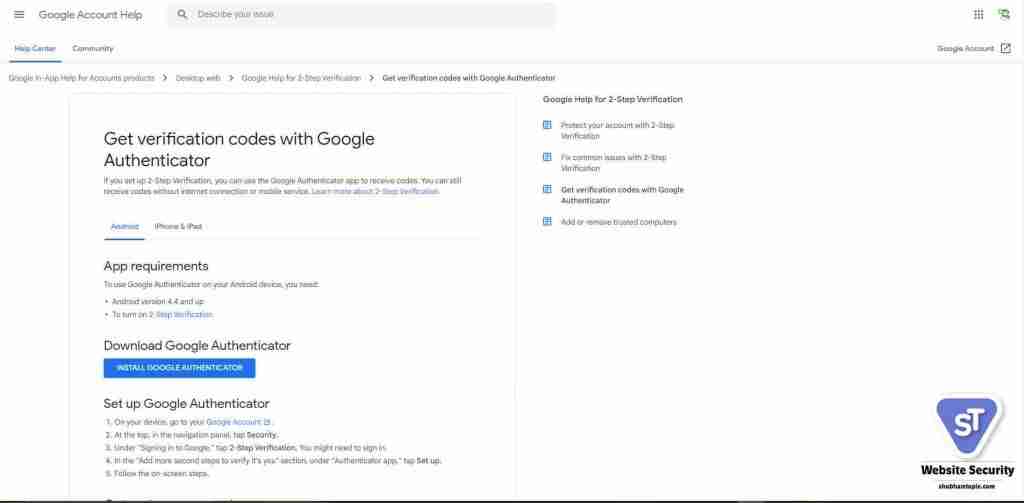Switch to the iPhone & iPad tab
This screenshot has height=503, width=1024.
[178, 227]
